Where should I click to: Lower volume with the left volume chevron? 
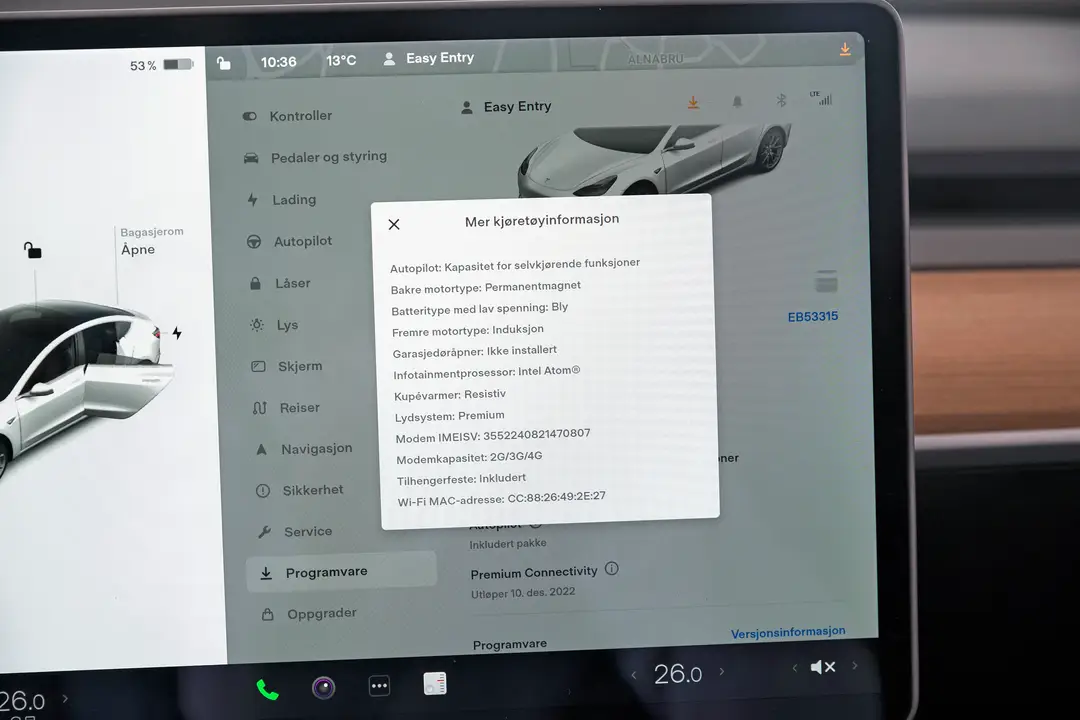pyautogui.click(x=794, y=668)
